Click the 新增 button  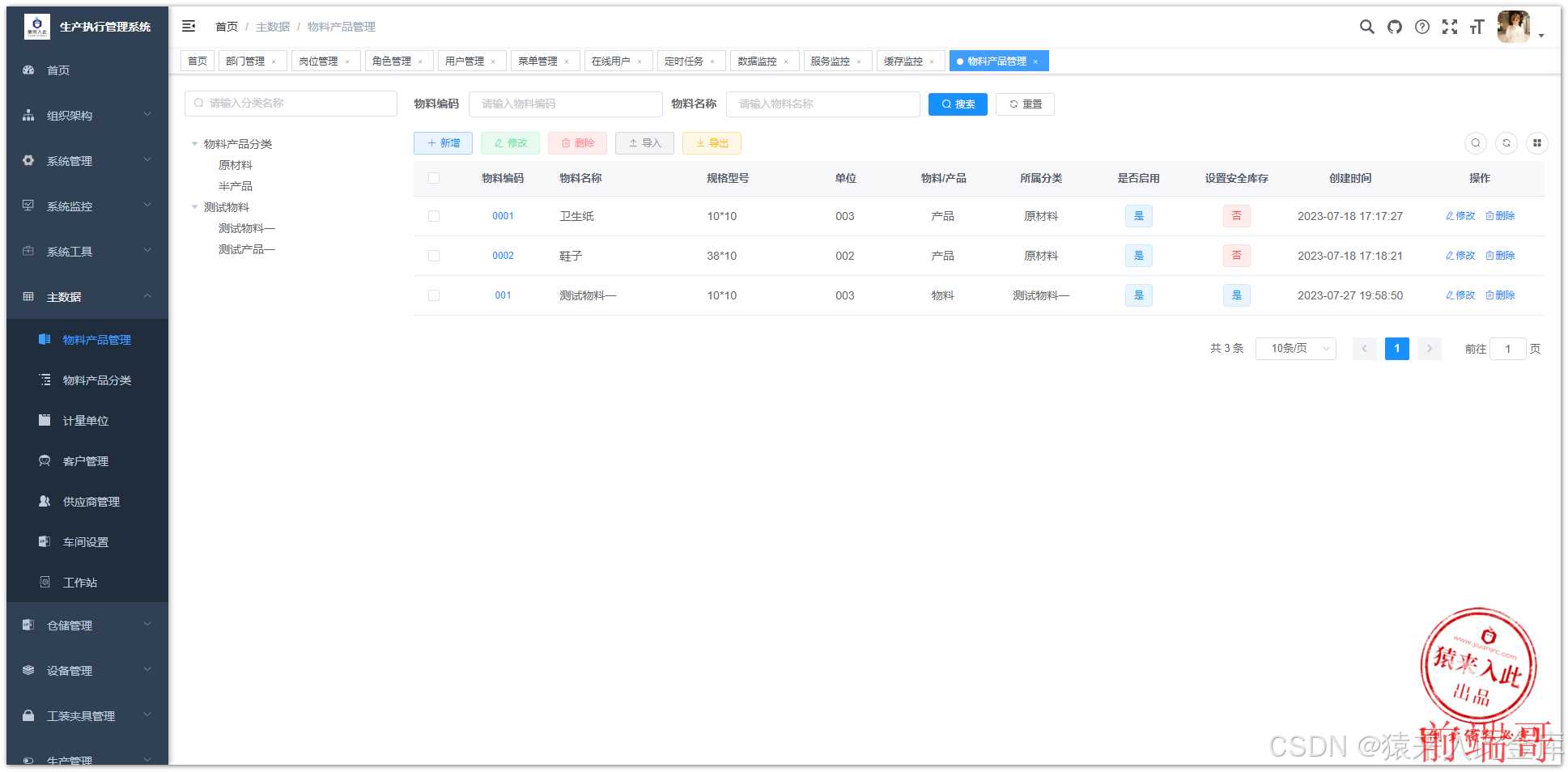pyautogui.click(x=443, y=143)
